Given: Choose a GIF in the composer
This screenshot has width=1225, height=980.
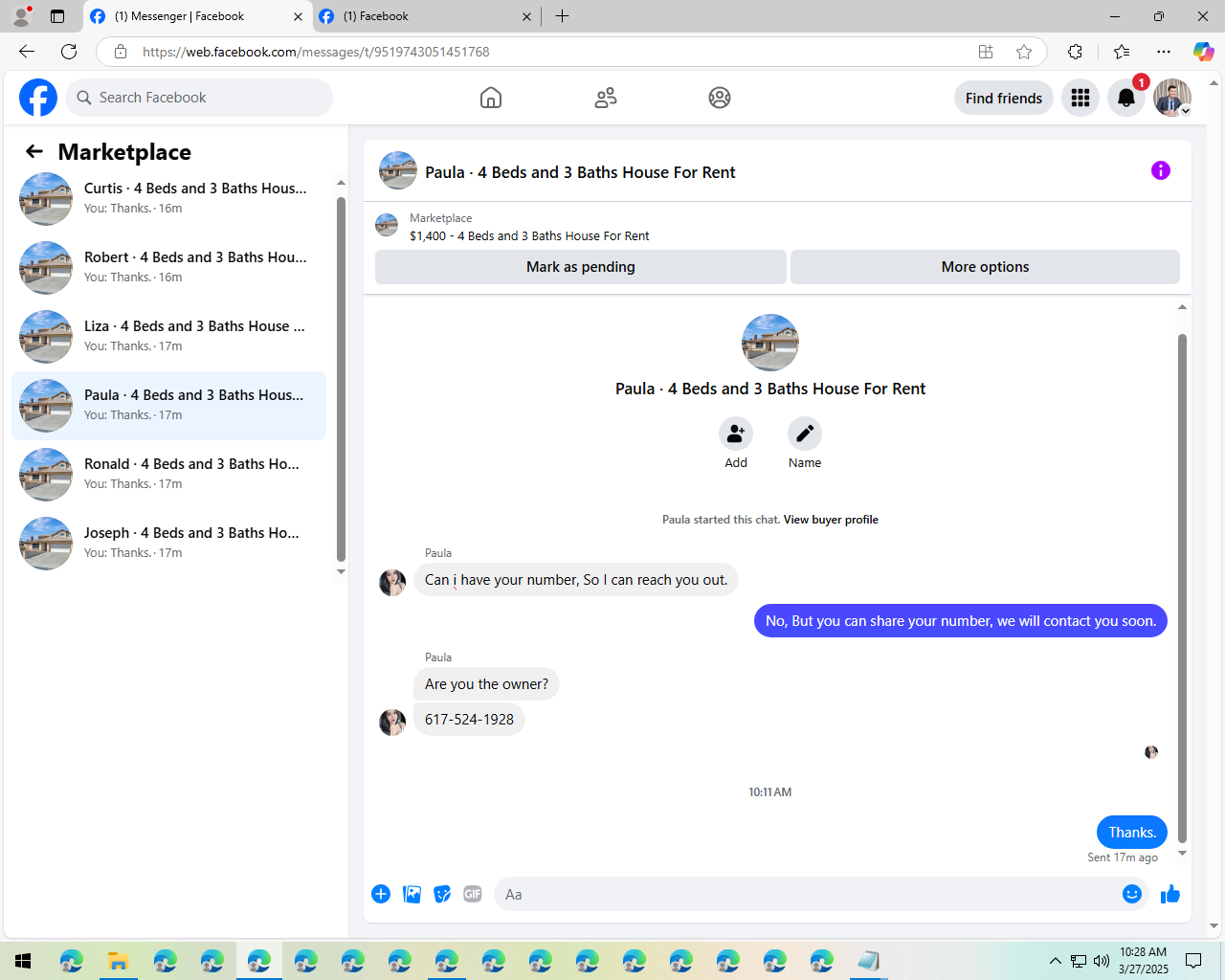Looking at the screenshot, I should 473,894.
